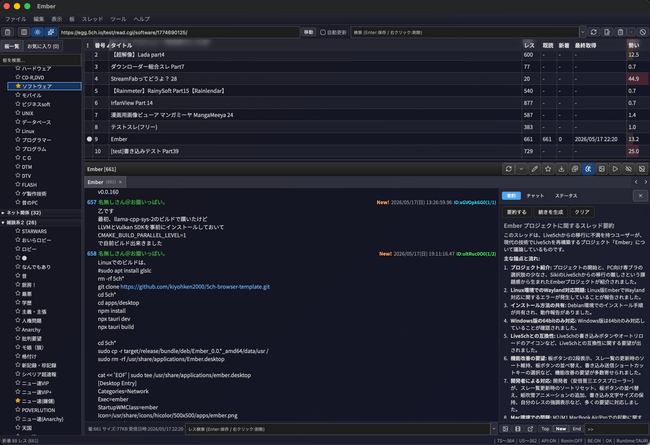
Task: Close the AI summary side panel
Action: click(640, 196)
